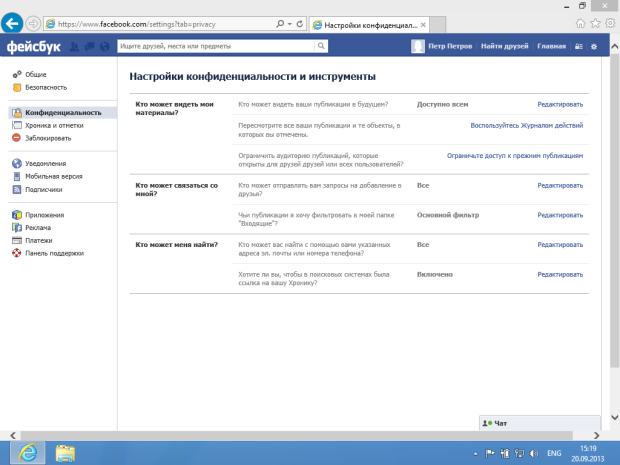Click the browser Back arrow button
This screenshot has height=465, width=620.
coord(12,23)
